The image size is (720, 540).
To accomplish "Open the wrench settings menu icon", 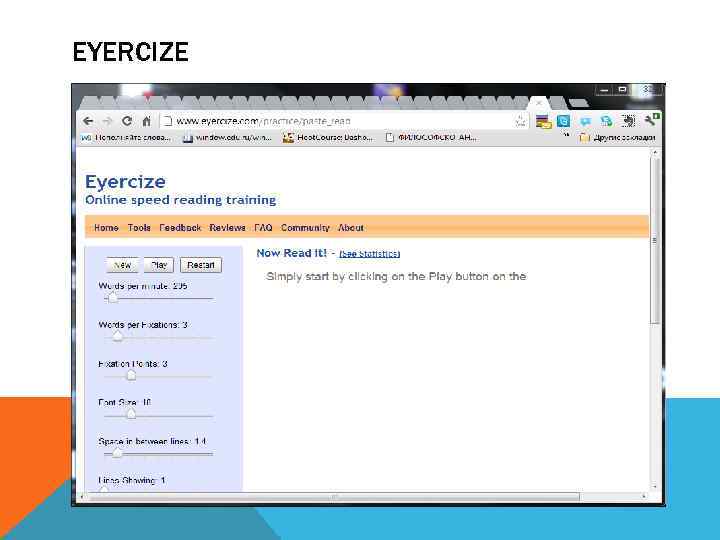I will click(651, 120).
